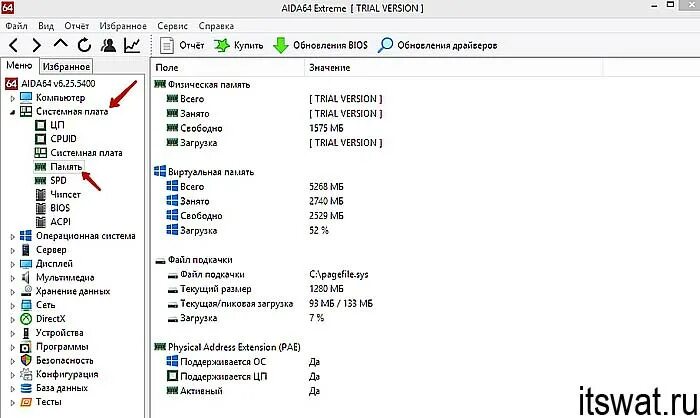Image resolution: width=700 pixels, height=418 pixels.
Task: Open the user preferences person icon
Action: click(x=108, y=45)
